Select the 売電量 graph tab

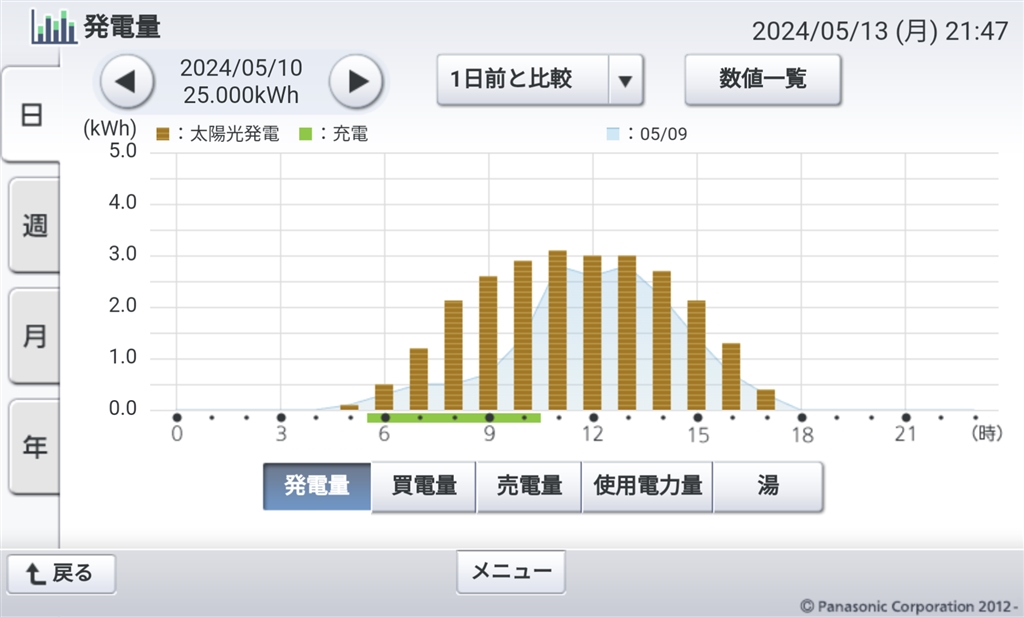pyautogui.click(x=529, y=486)
